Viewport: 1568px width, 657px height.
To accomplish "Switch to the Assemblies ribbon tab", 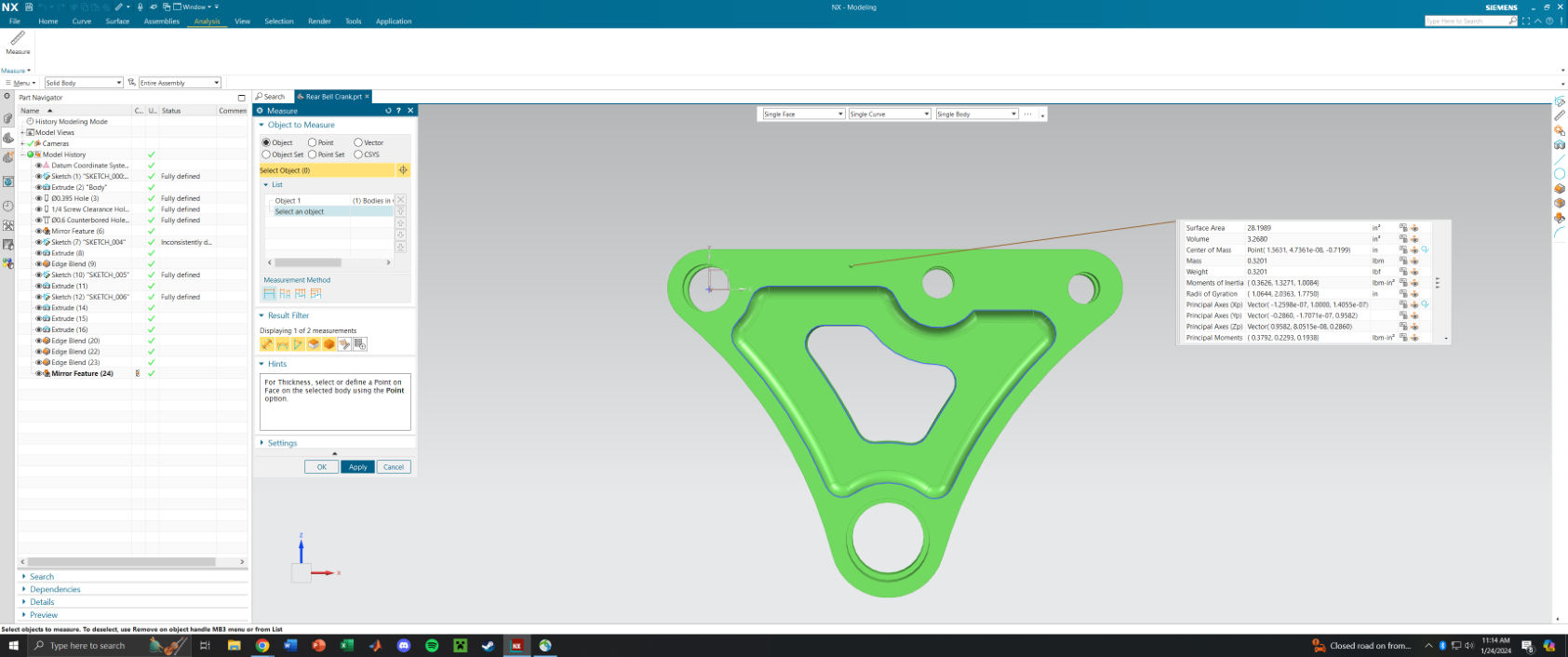I will 162,21.
